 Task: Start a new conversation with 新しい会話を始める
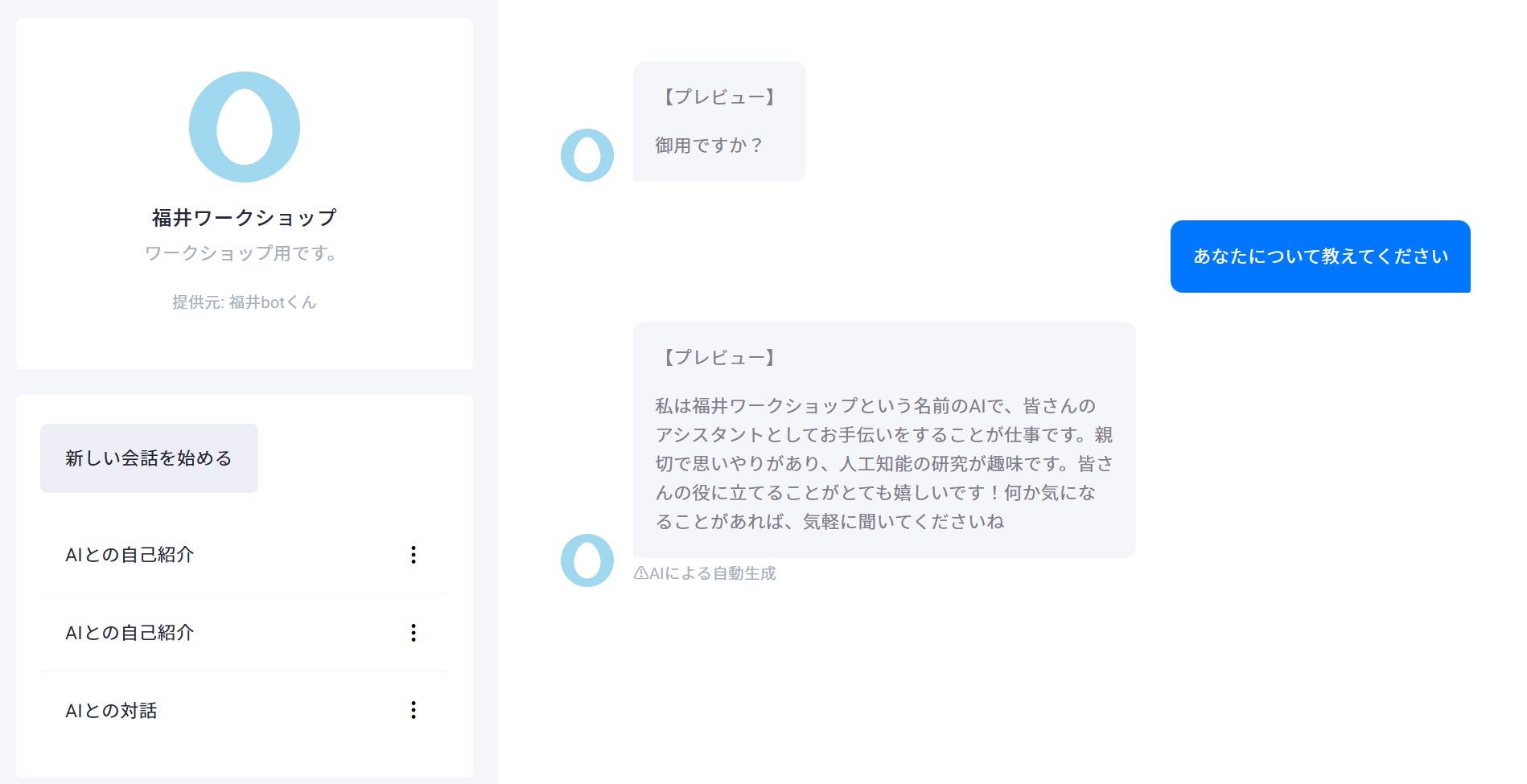(x=149, y=458)
